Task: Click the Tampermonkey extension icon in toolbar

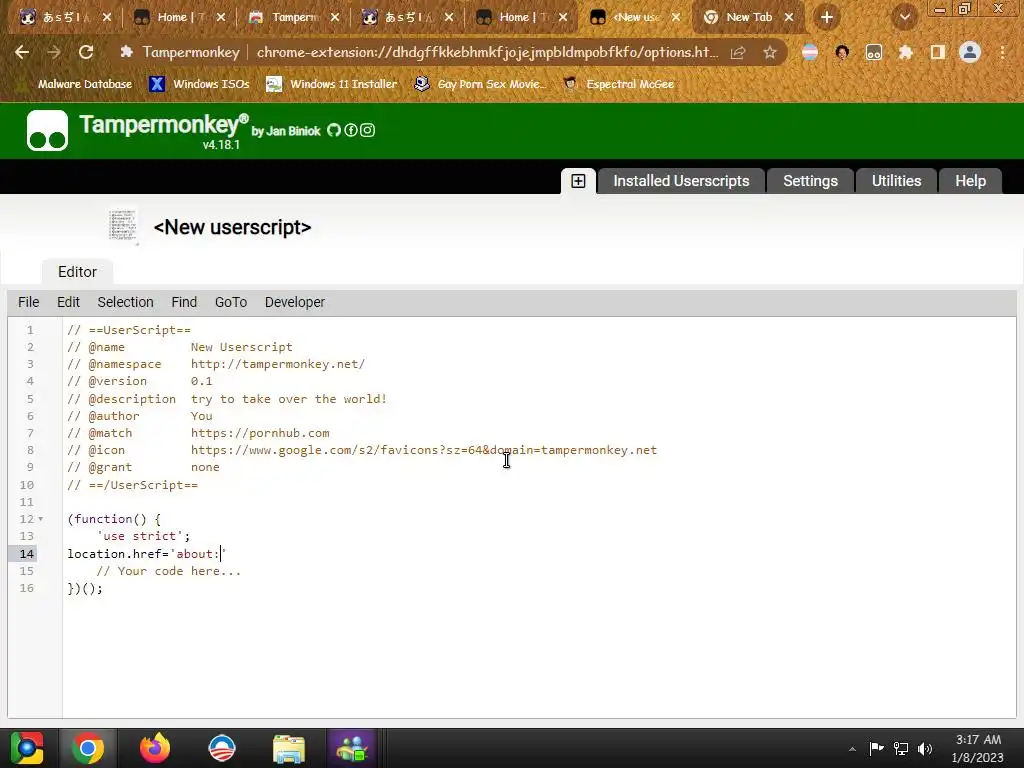Action: pos(874,52)
